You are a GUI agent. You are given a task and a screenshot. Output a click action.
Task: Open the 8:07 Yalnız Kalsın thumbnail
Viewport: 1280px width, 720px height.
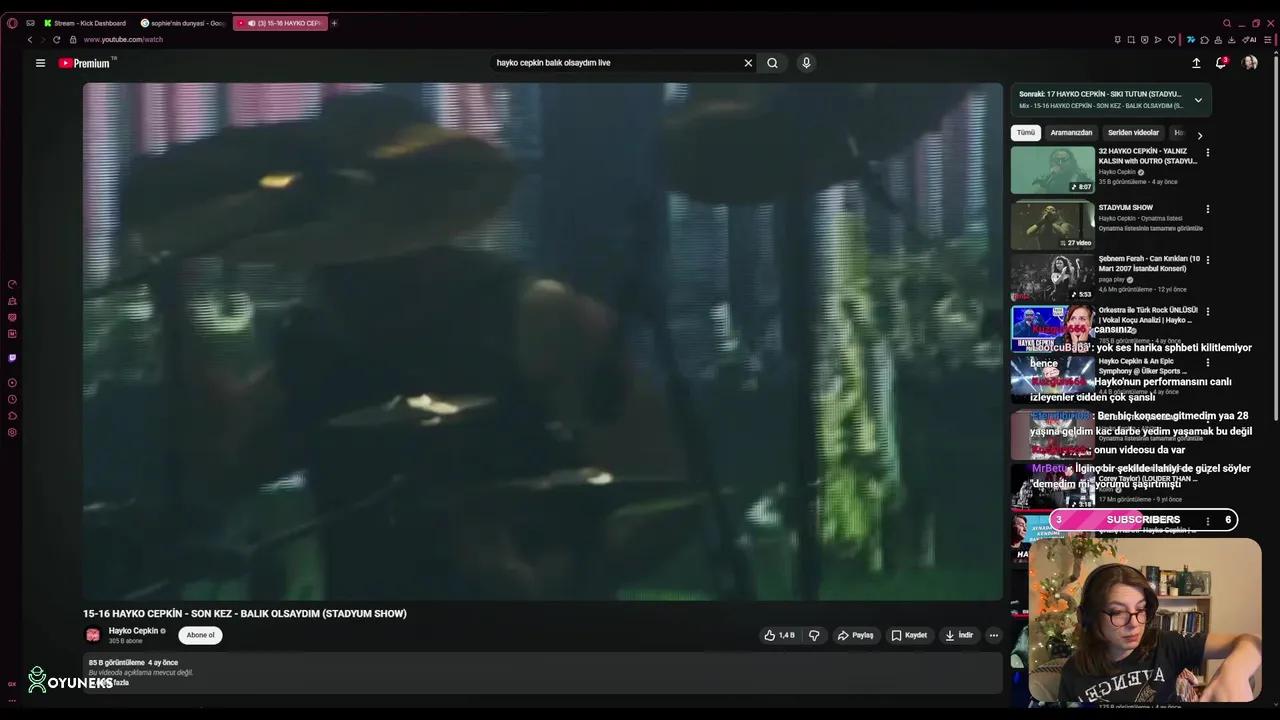[x=1053, y=170]
